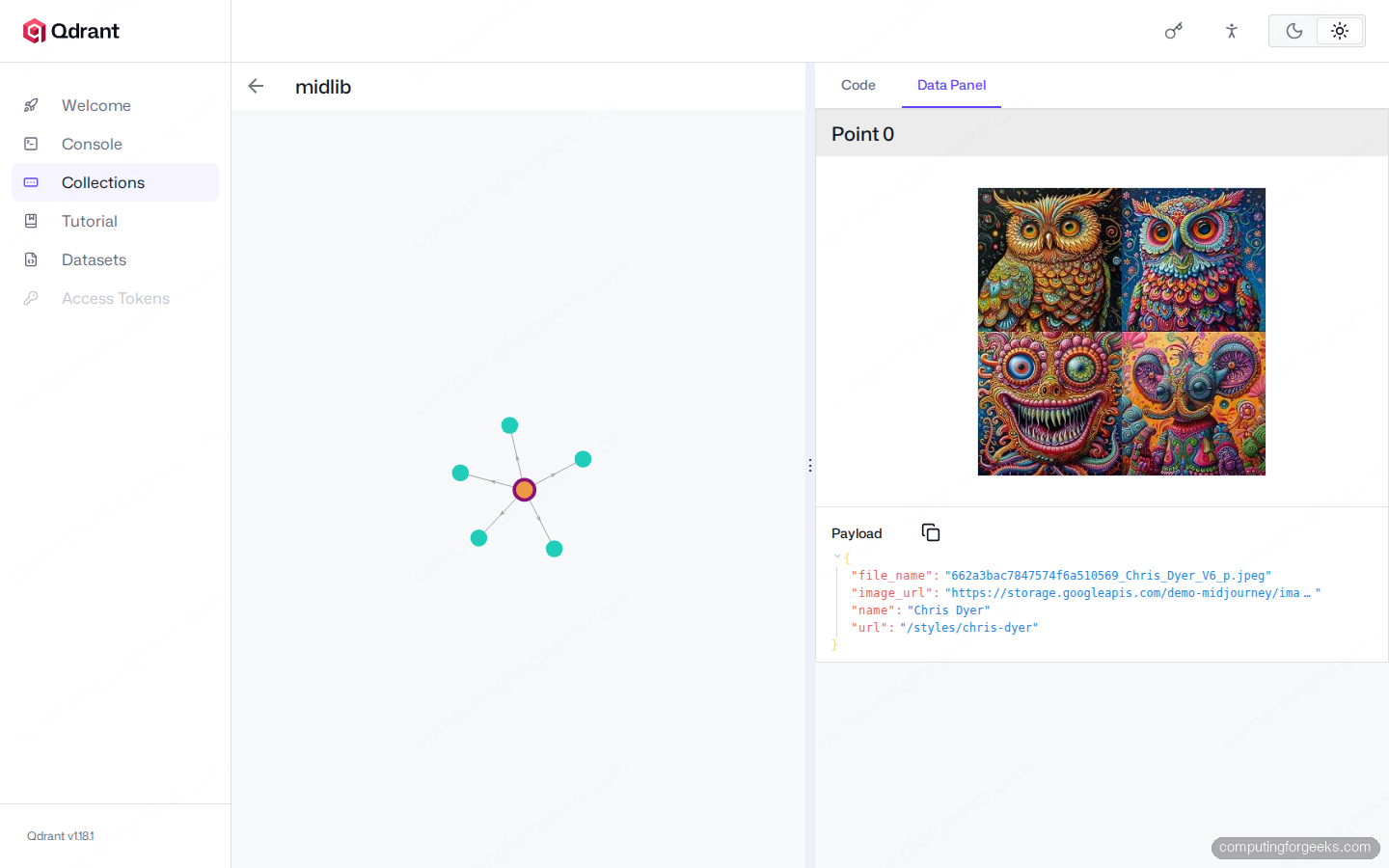Click the key icon beside Access Tokens
Viewport: 1389px width, 868px height.
pyautogui.click(x=31, y=298)
